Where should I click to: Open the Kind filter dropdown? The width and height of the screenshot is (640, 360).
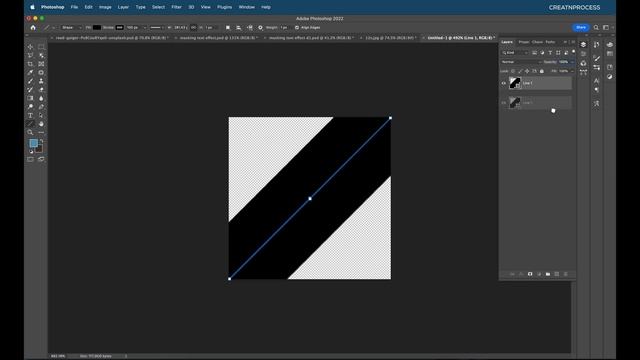[515, 53]
